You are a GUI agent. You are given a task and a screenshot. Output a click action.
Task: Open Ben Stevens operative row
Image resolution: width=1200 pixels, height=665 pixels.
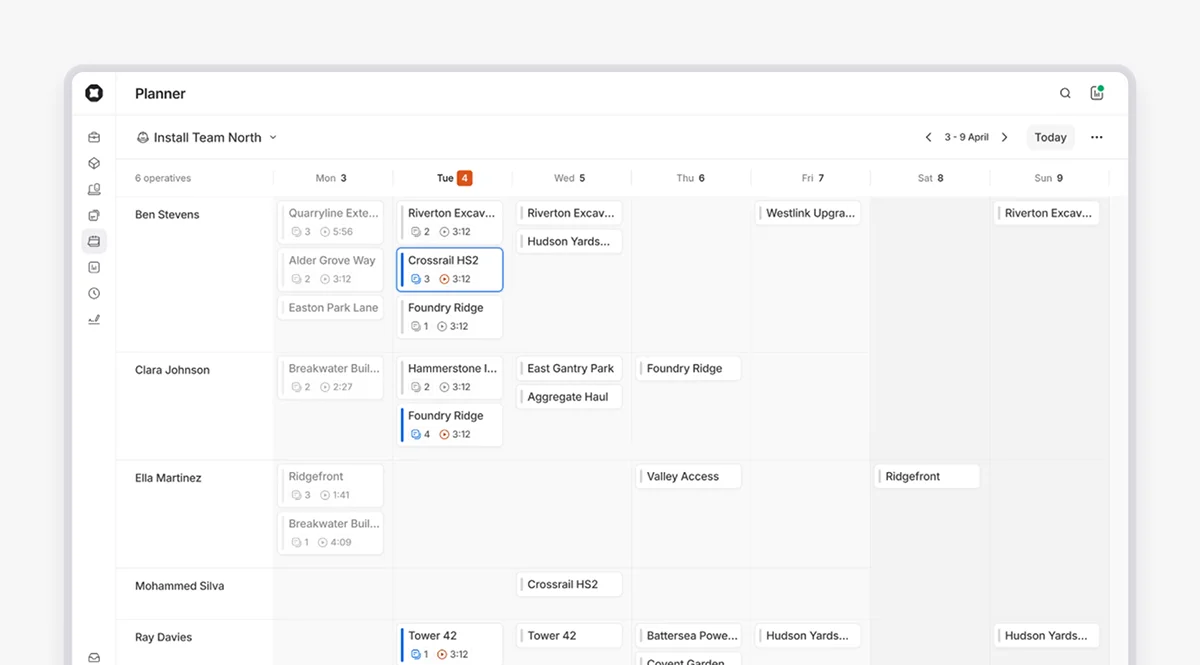pos(167,214)
